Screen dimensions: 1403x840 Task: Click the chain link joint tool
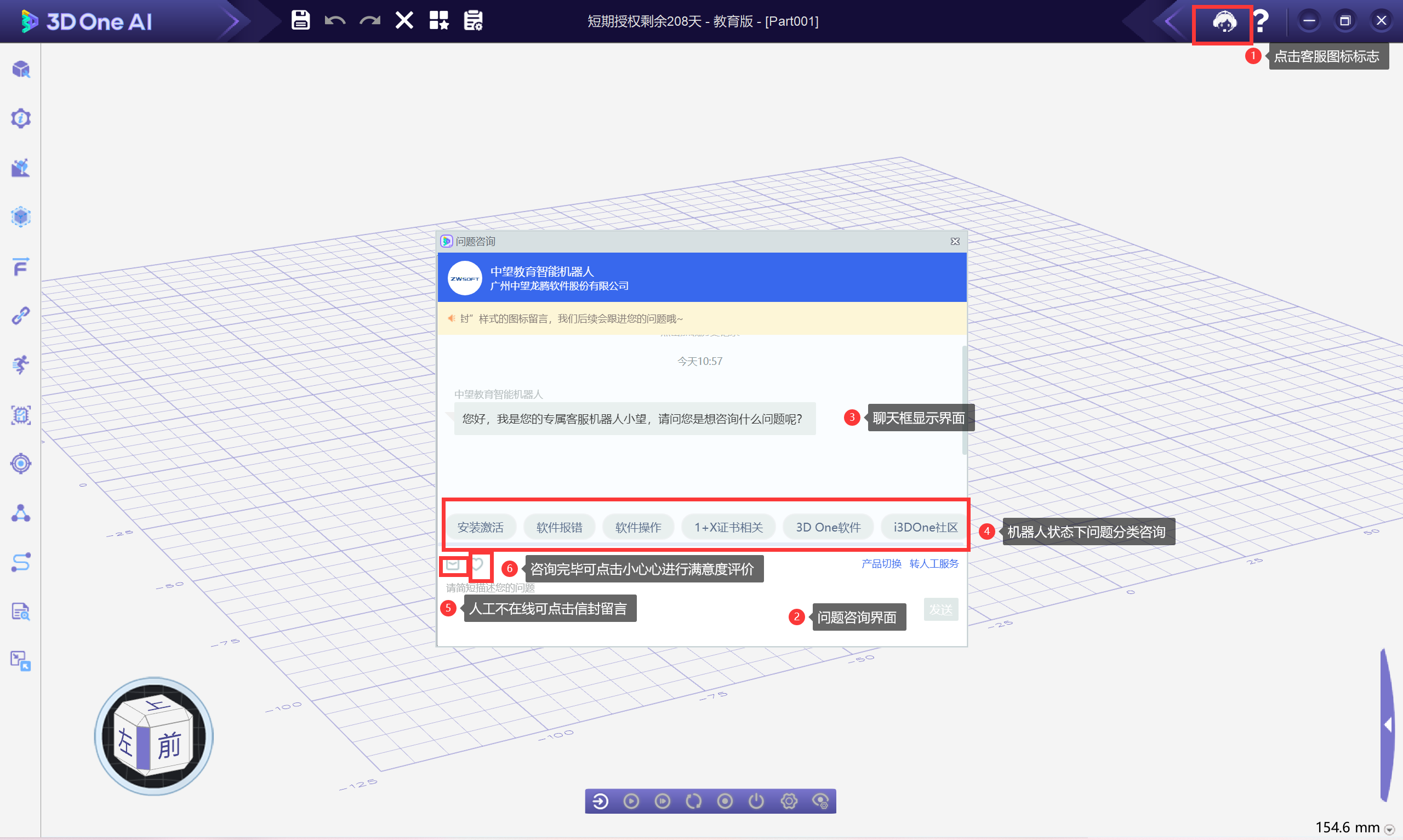21,315
